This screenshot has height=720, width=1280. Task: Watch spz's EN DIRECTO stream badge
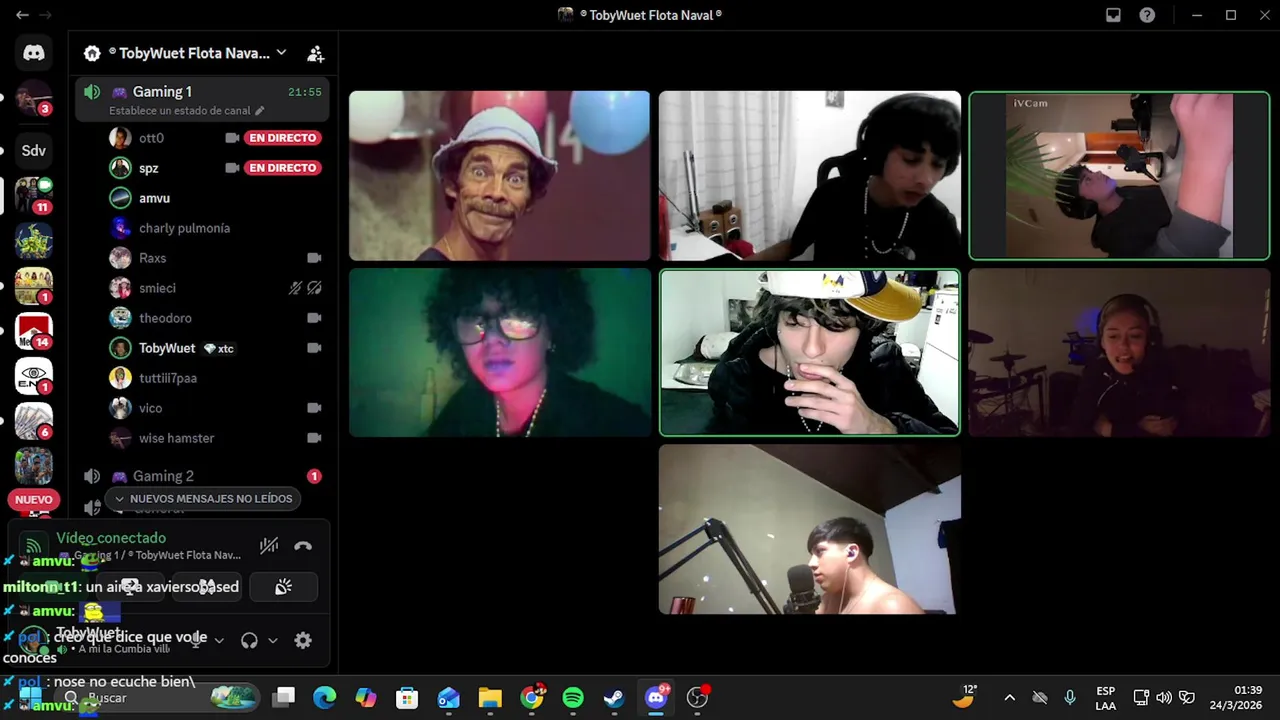click(x=283, y=168)
